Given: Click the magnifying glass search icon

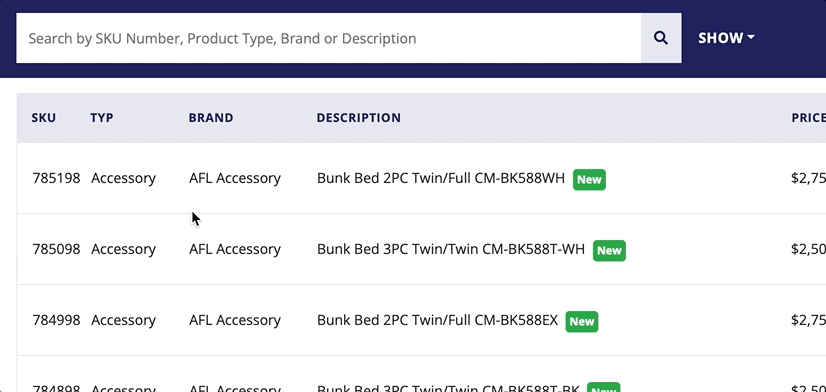Looking at the screenshot, I should click(661, 38).
